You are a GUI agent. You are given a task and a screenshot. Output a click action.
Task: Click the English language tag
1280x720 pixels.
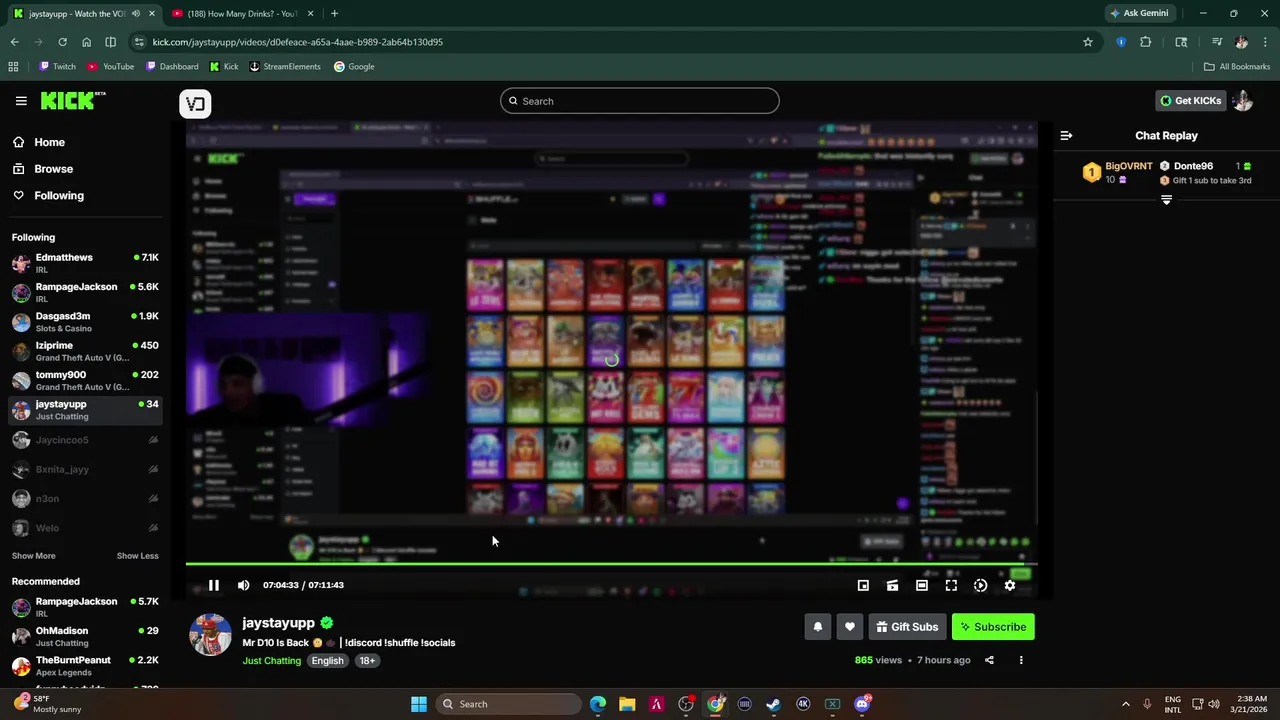[327, 661]
